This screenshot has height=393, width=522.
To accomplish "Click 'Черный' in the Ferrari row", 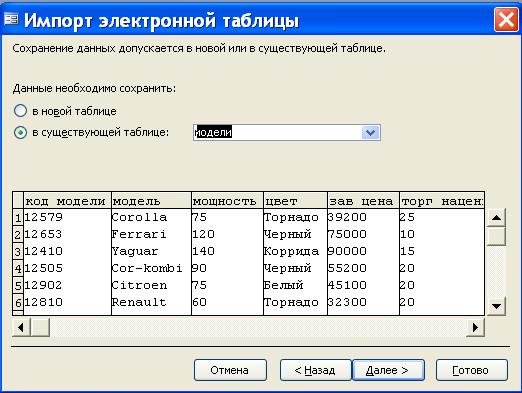I will click(x=295, y=234).
